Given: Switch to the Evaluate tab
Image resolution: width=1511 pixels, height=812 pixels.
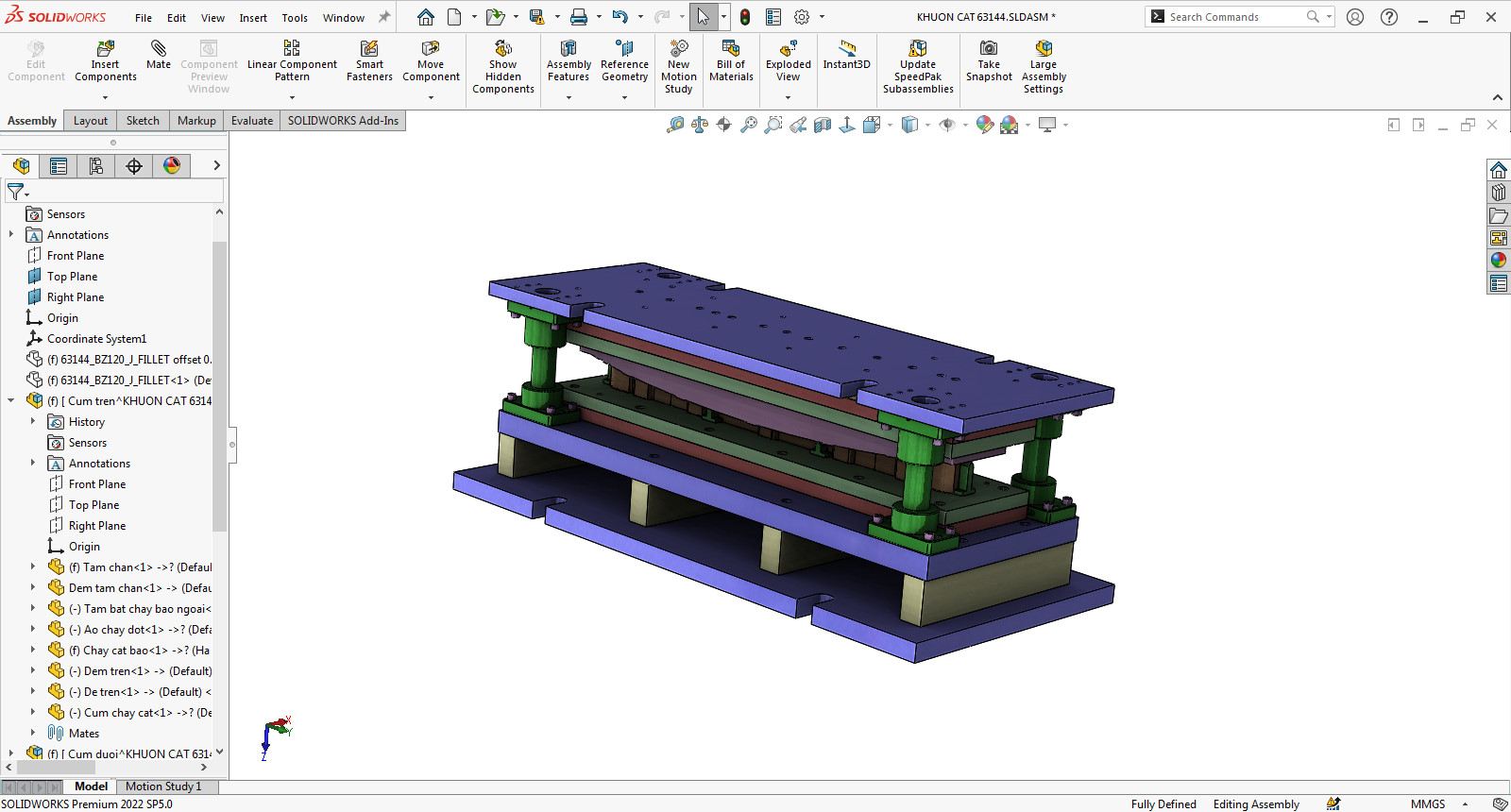Looking at the screenshot, I should 252,121.
